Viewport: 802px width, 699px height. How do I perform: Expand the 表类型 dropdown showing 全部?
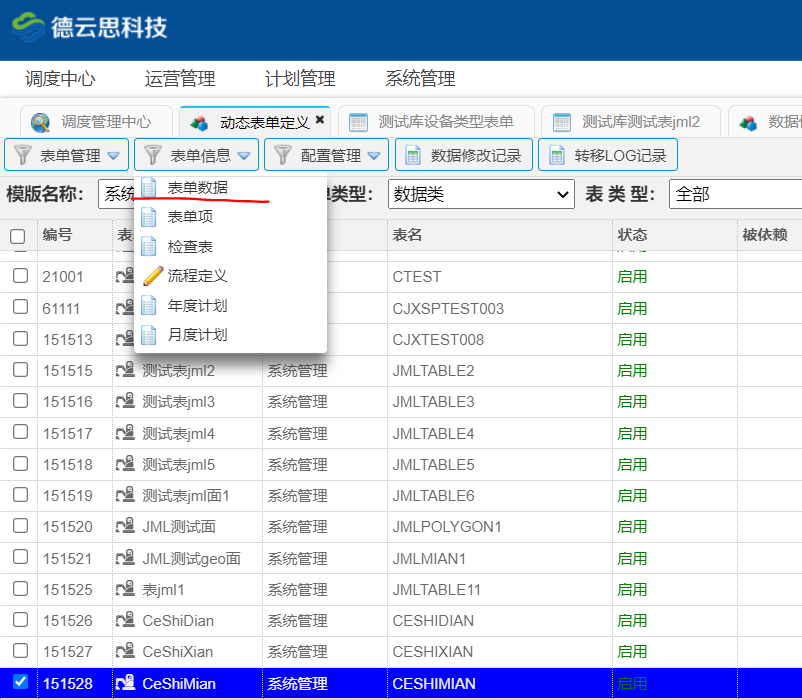click(x=735, y=194)
